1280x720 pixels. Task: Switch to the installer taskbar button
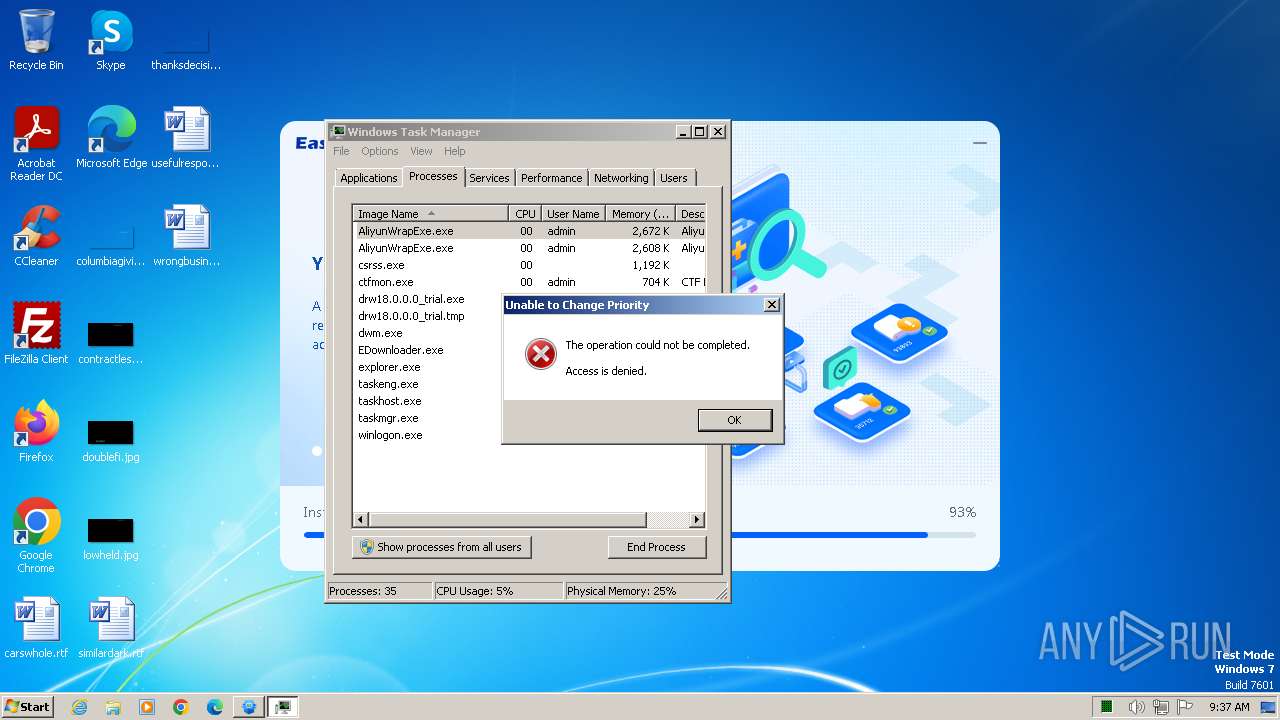(249, 707)
